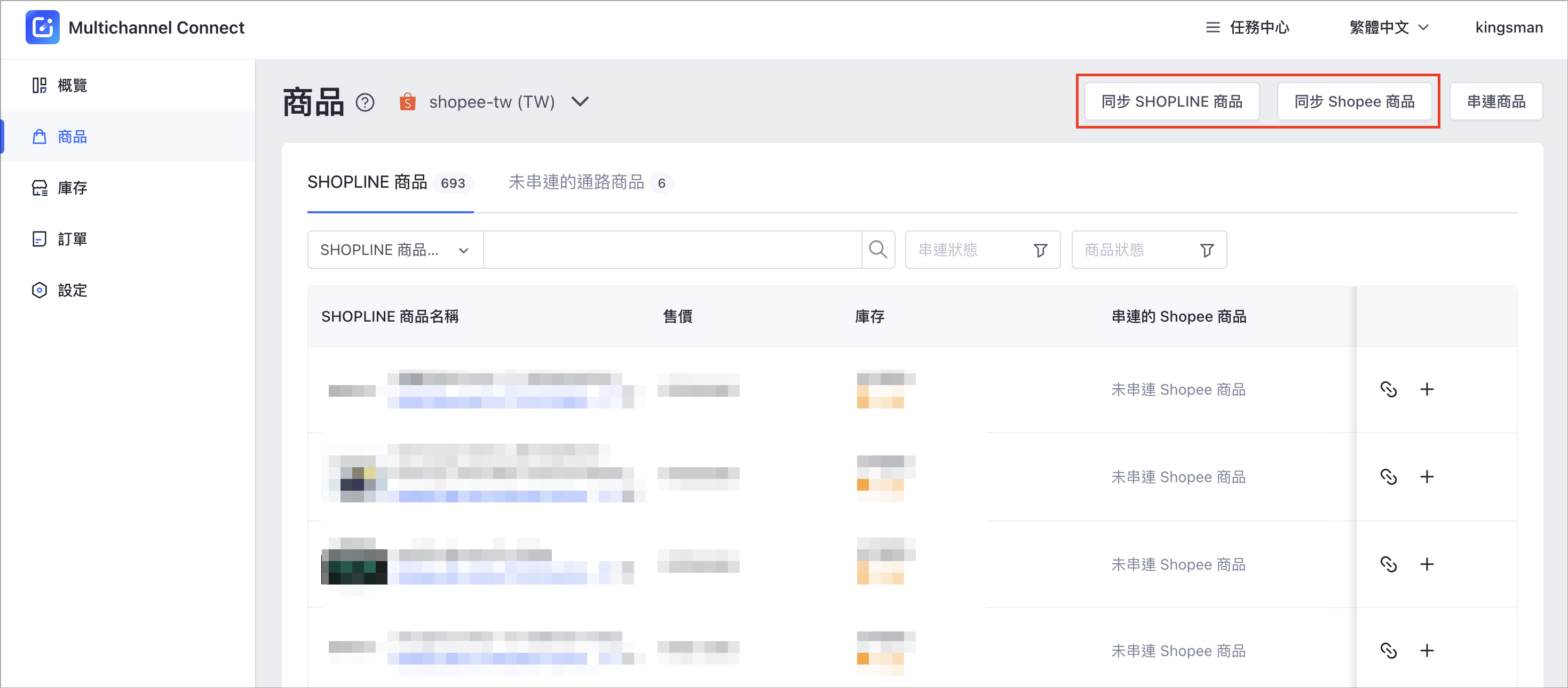Click the Multichannel Connect logo icon

point(42,27)
